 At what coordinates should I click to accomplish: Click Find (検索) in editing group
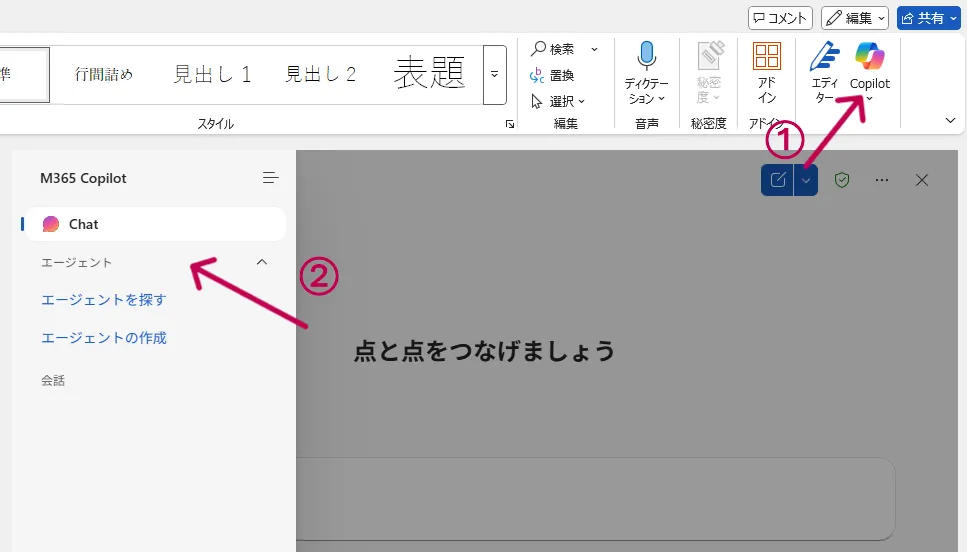pos(553,49)
